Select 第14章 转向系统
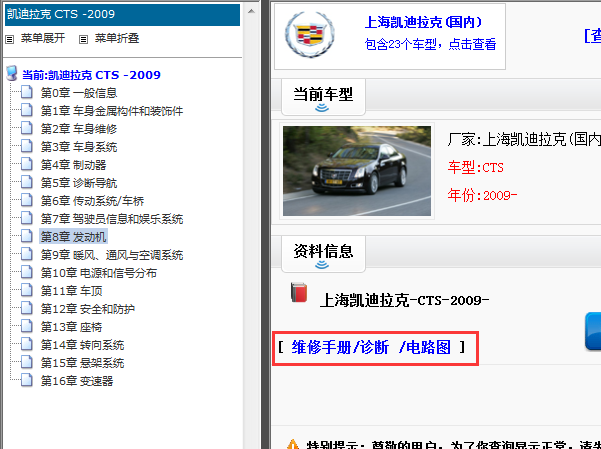This screenshot has height=449, width=601. point(82,345)
